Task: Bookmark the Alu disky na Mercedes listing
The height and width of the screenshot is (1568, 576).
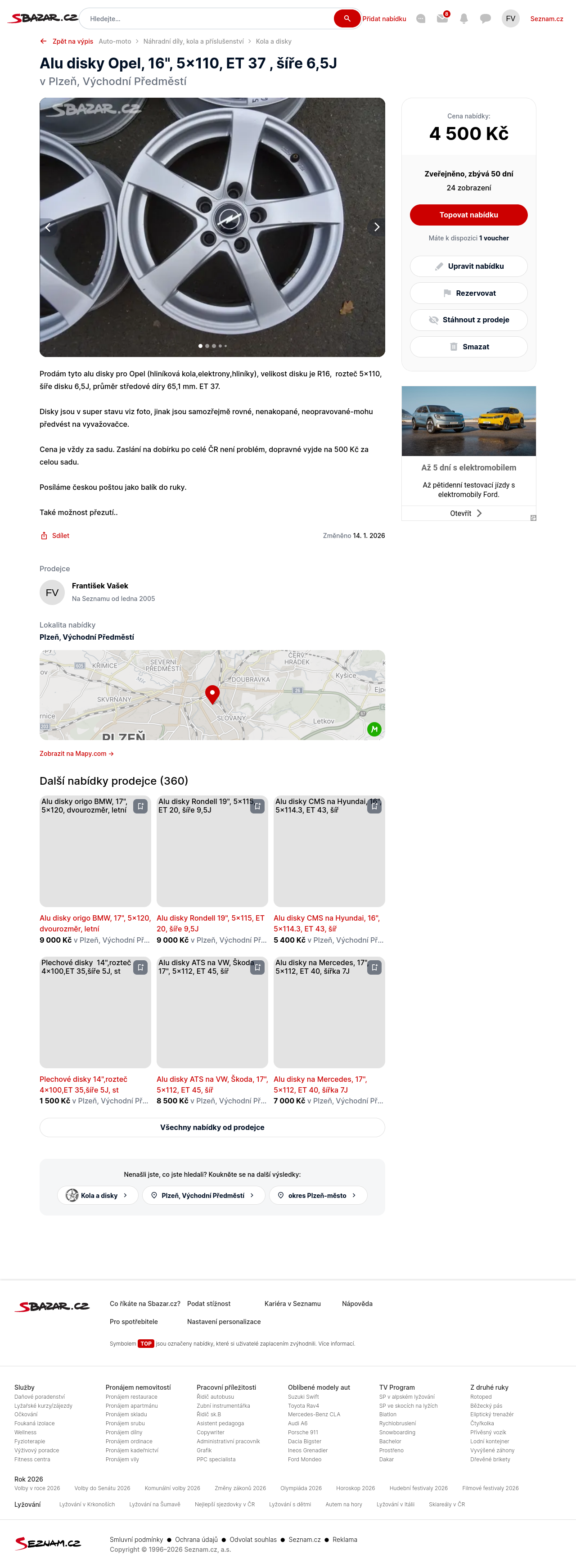Action: (x=374, y=967)
